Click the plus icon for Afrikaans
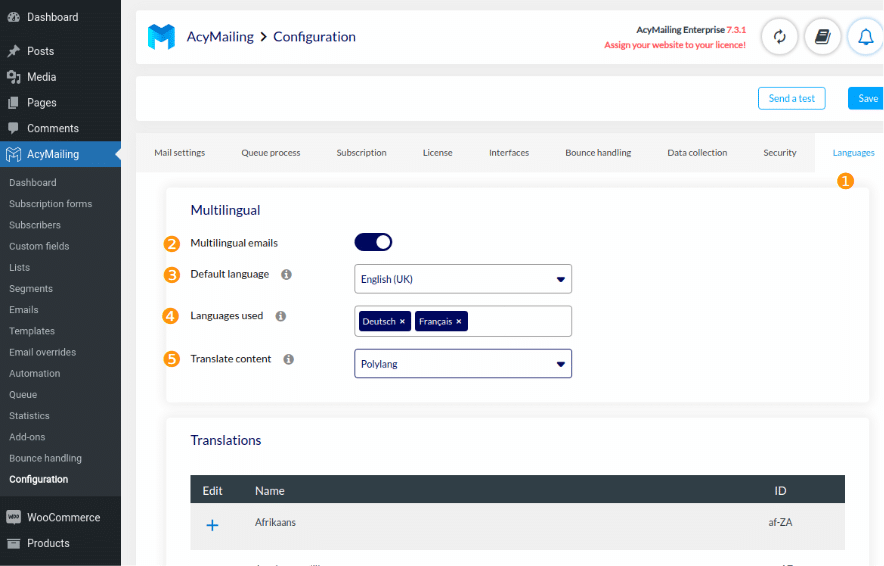 [213, 525]
